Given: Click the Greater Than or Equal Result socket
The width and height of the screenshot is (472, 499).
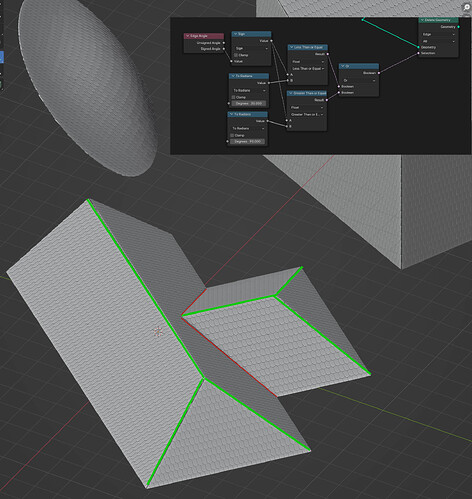Looking at the screenshot, I should click(327, 100).
